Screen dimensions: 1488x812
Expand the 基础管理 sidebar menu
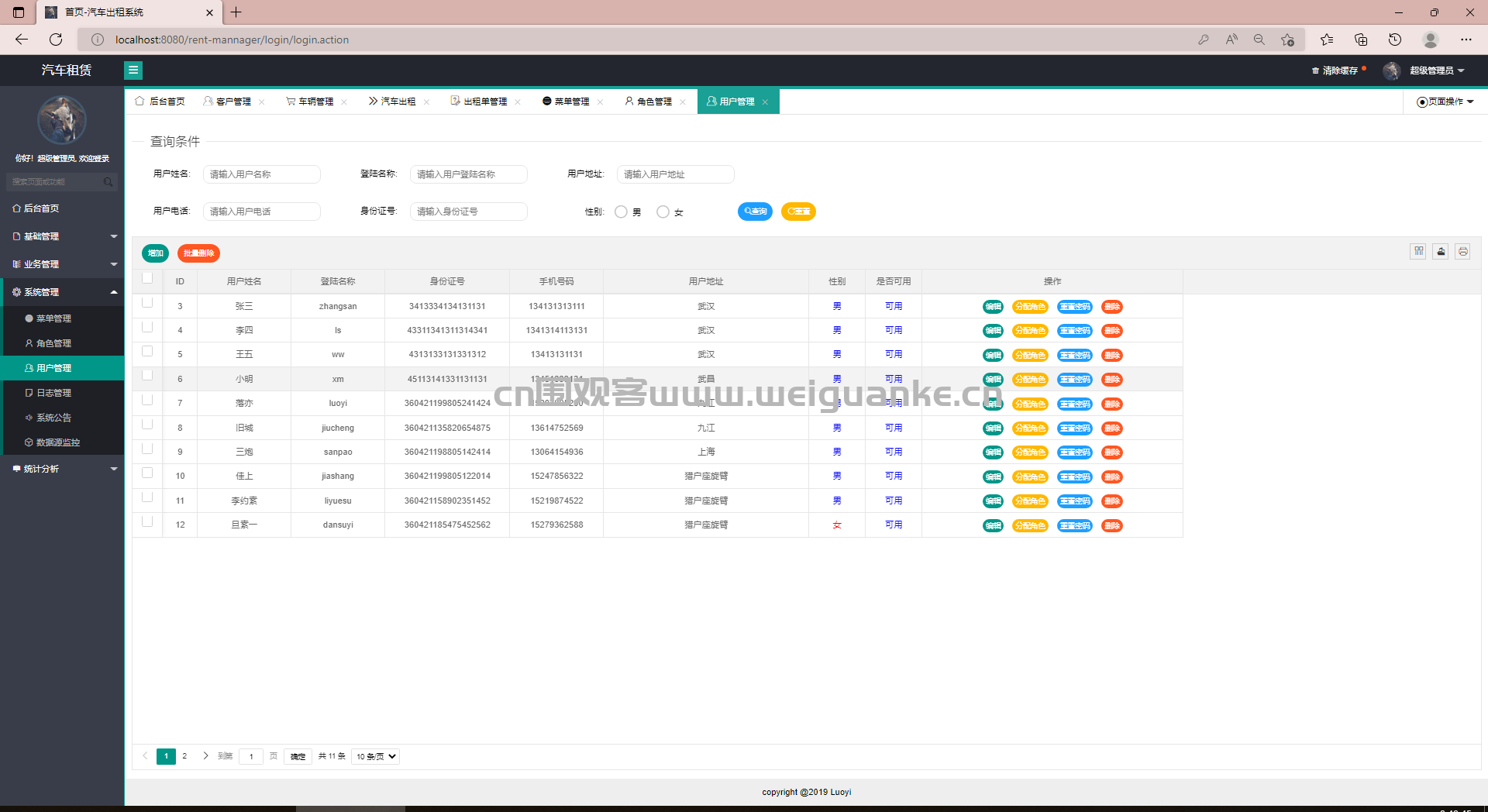62,236
